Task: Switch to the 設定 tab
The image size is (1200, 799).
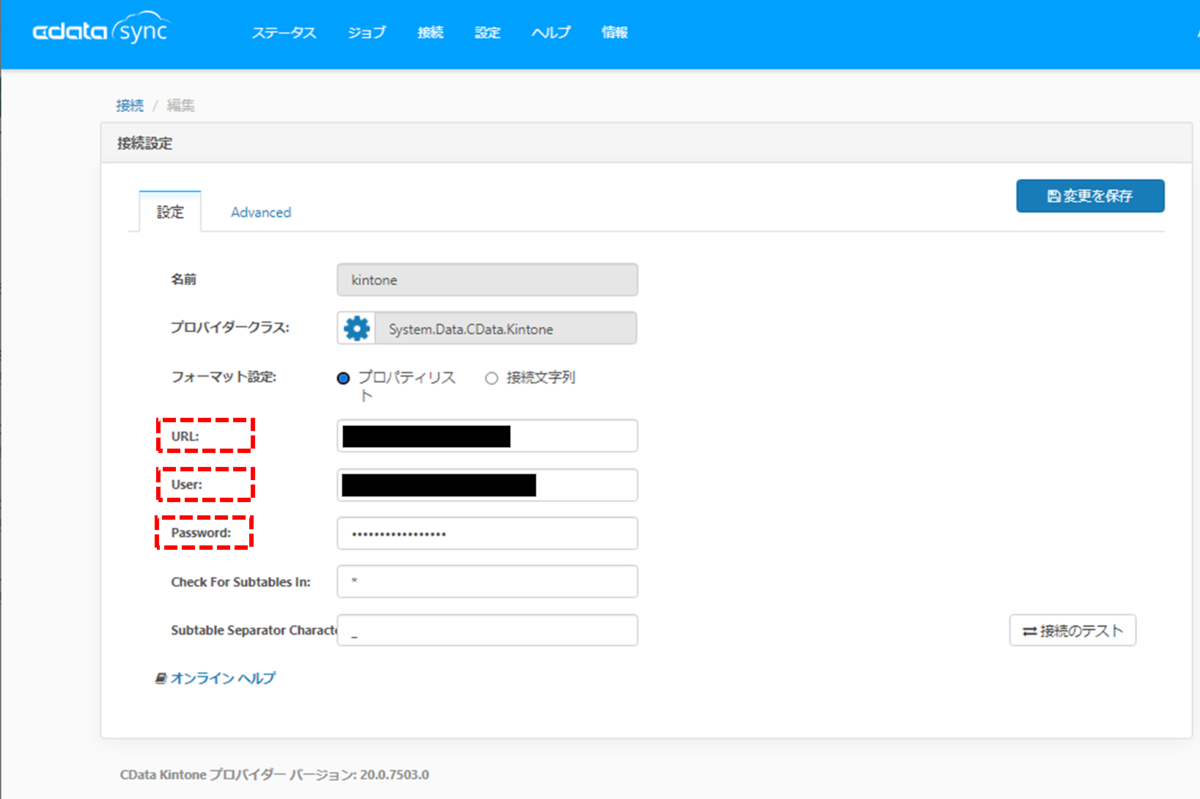Action: [170, 212]
